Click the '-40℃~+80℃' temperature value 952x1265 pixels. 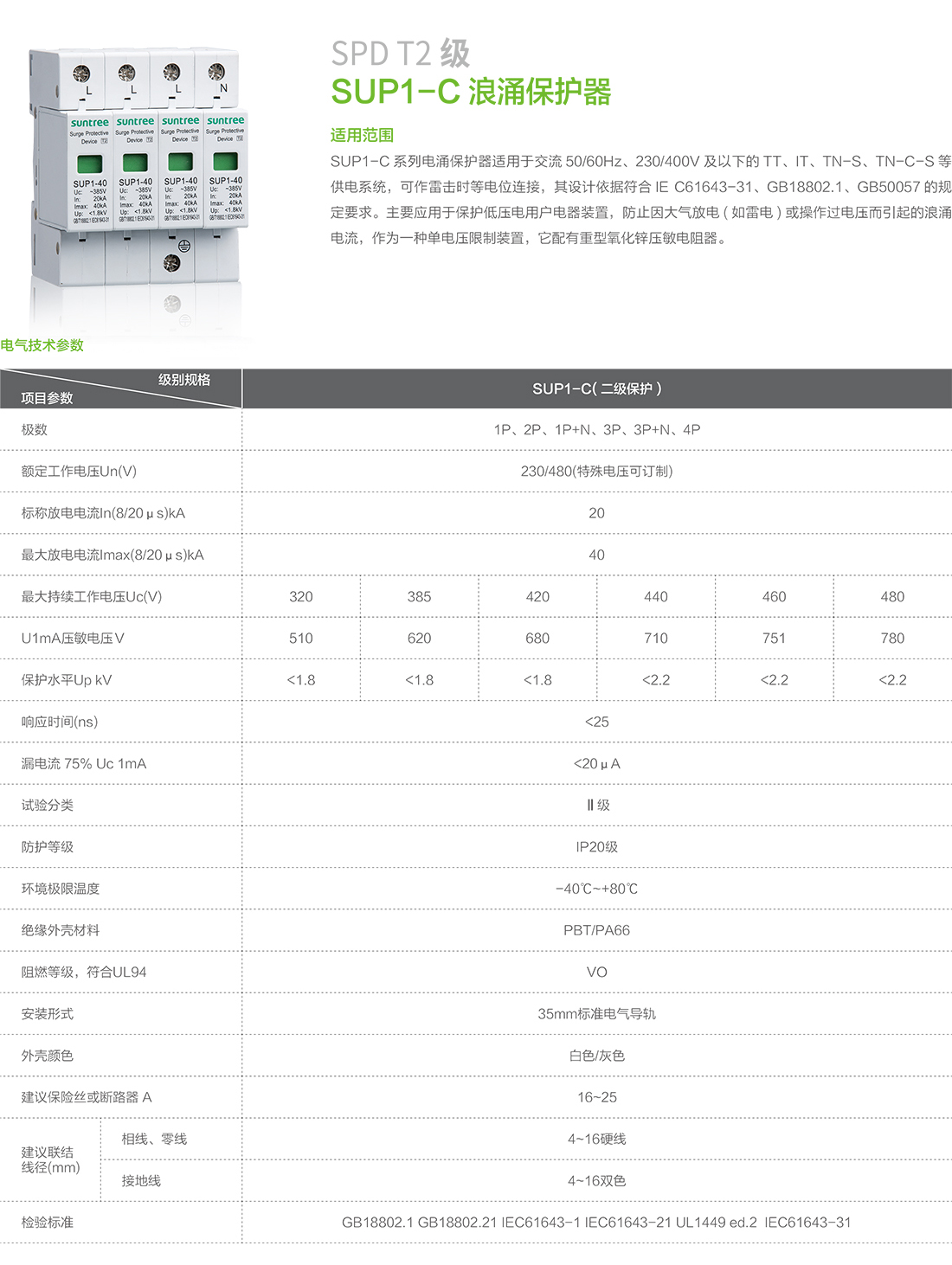click(x=597, y=889)
